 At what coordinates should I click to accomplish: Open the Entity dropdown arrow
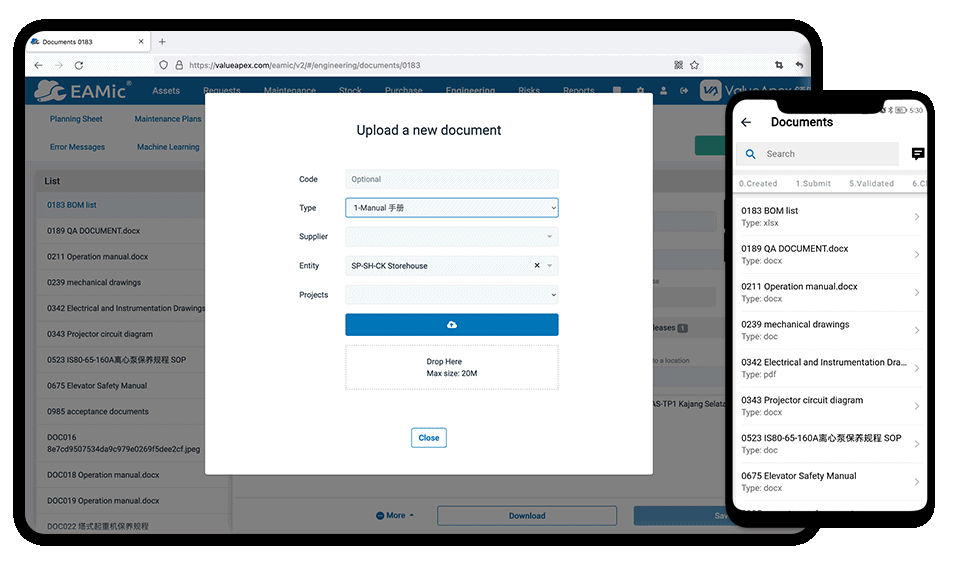[550, 265]
